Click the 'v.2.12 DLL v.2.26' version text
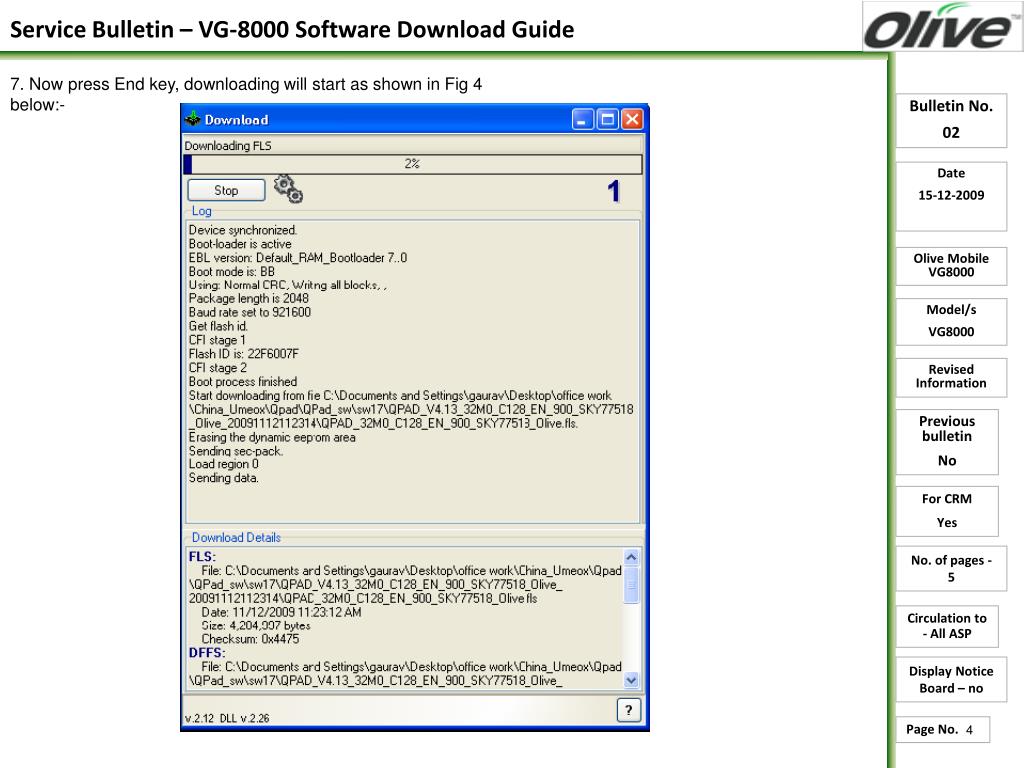Screen dimensions: 1024x768 pos(227,718)
